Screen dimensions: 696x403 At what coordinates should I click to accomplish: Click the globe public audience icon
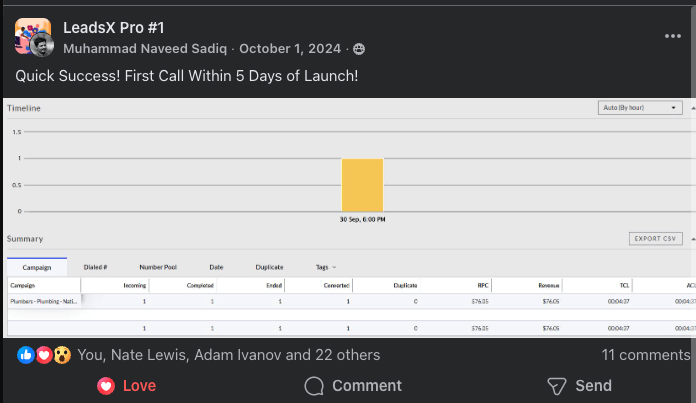pos(359,49)
